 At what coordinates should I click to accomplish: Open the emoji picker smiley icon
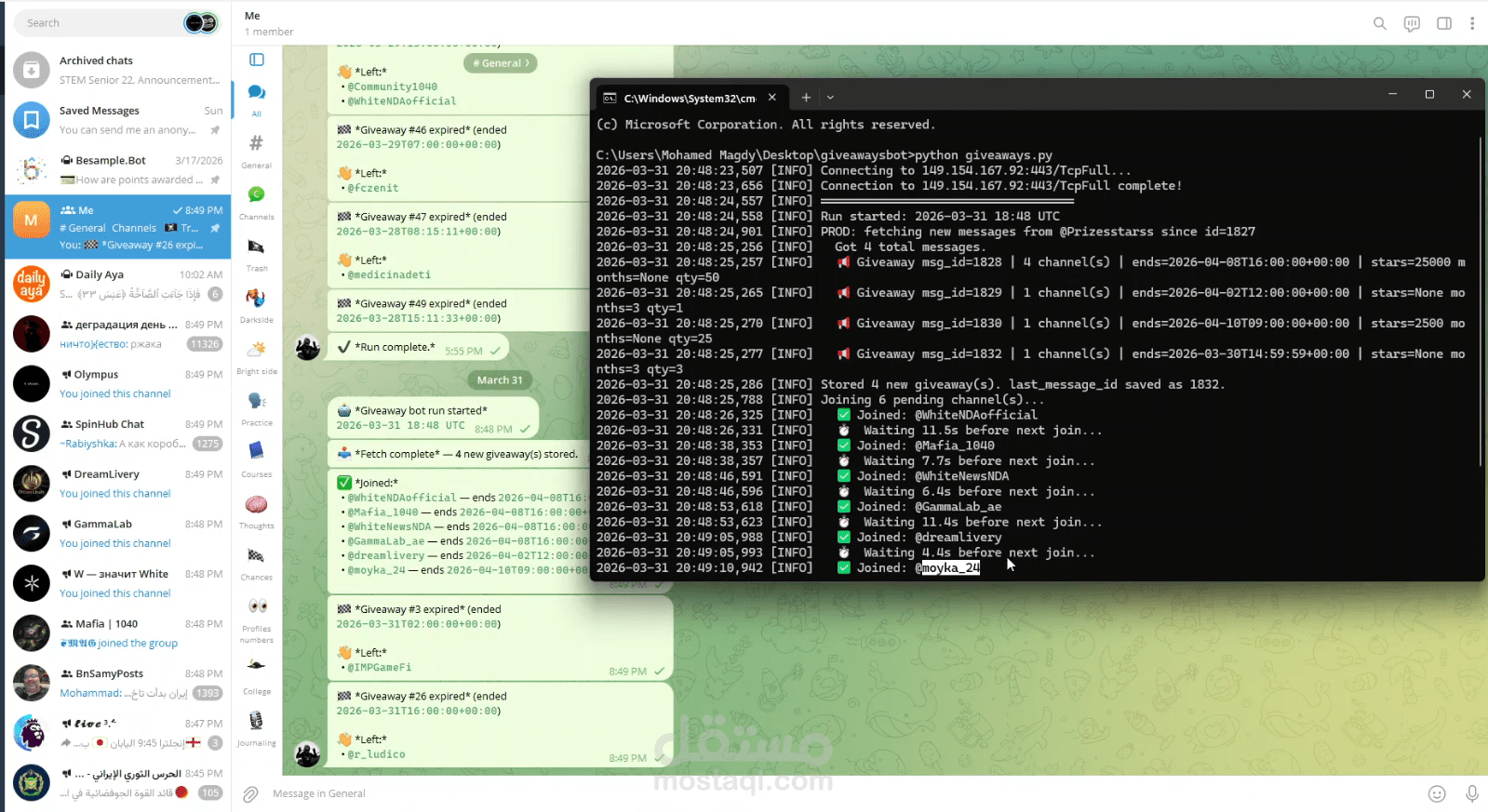click(1437, 793)
